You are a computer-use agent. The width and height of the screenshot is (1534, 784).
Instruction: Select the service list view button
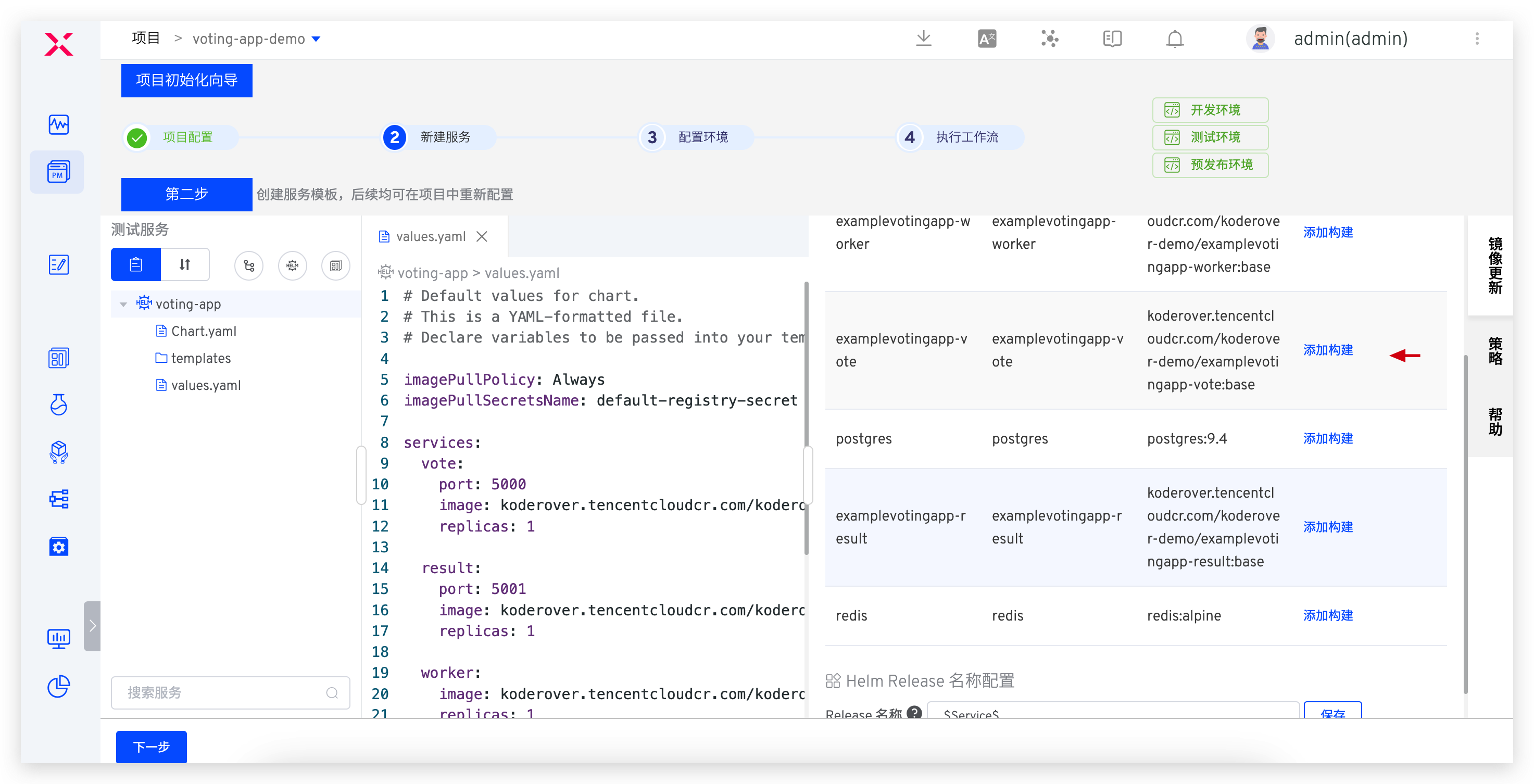tap(136, 264)
